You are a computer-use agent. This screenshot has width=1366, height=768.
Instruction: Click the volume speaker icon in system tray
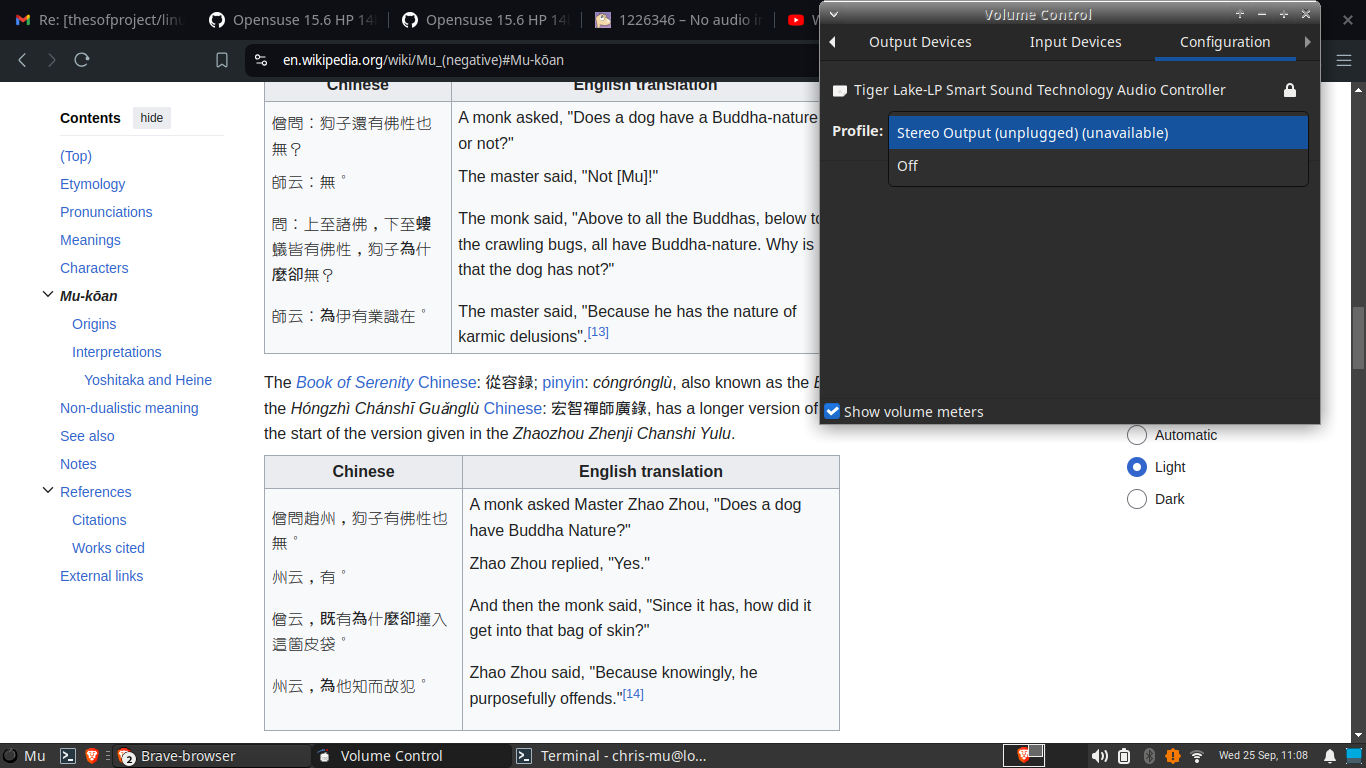(x=1099, y=756)
